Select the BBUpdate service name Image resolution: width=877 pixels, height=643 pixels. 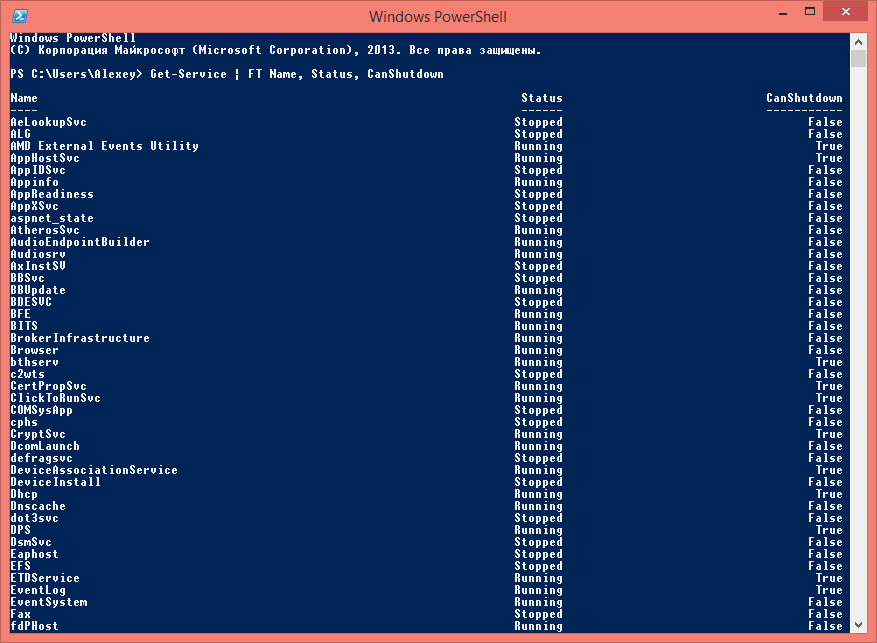click(x=38, y=290)
